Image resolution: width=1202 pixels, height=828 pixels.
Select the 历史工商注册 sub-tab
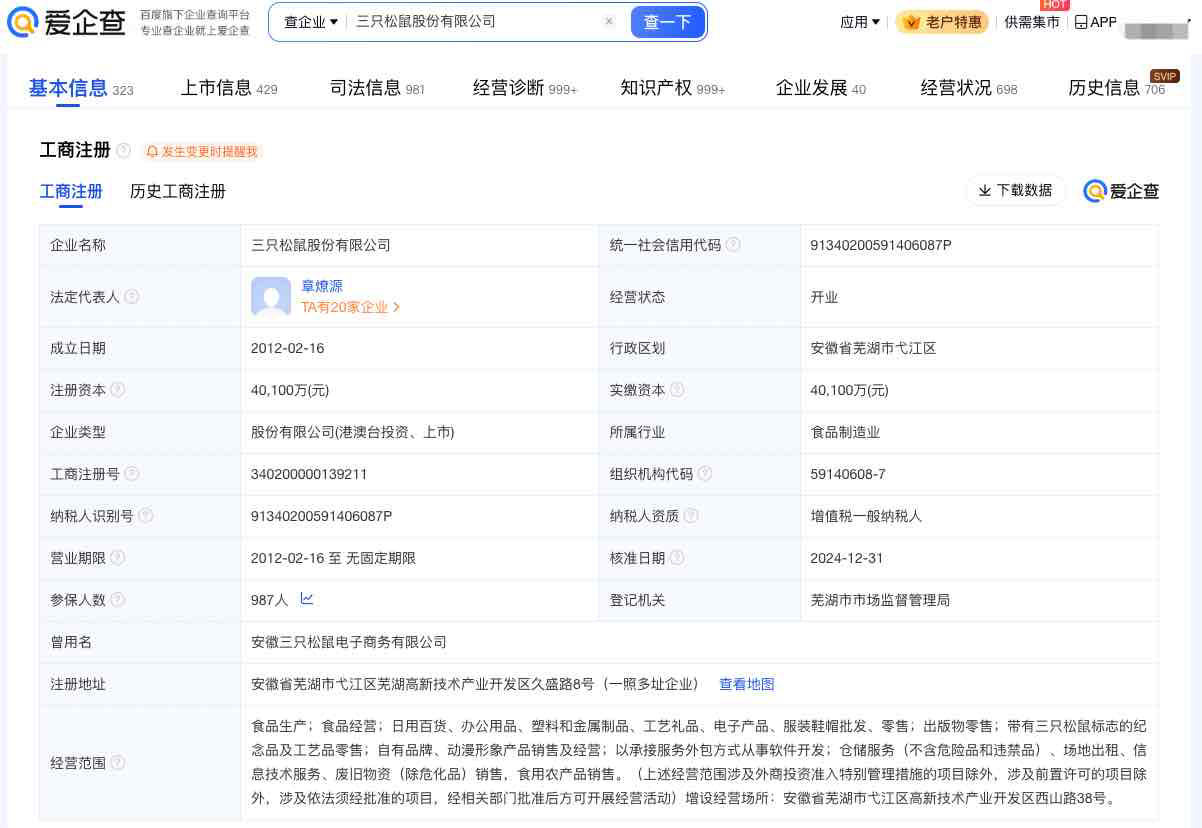point(178,191)
